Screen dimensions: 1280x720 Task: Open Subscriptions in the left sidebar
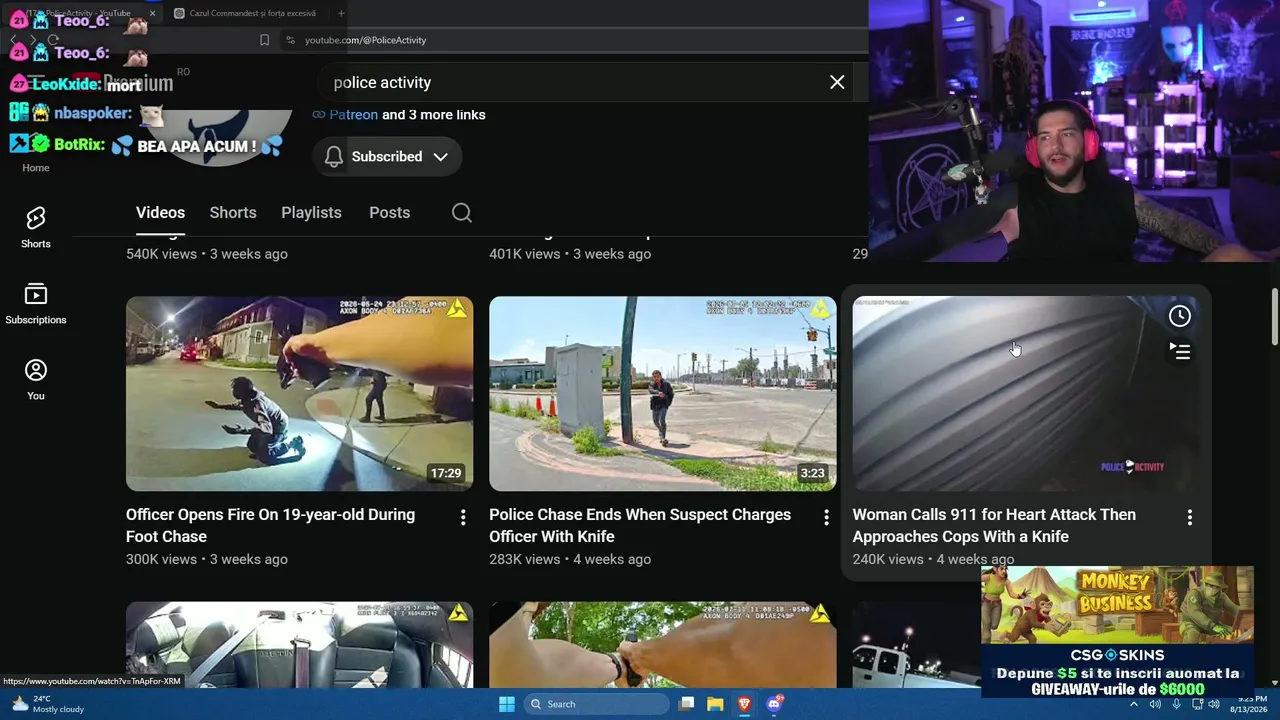click(x=36, y=303)
